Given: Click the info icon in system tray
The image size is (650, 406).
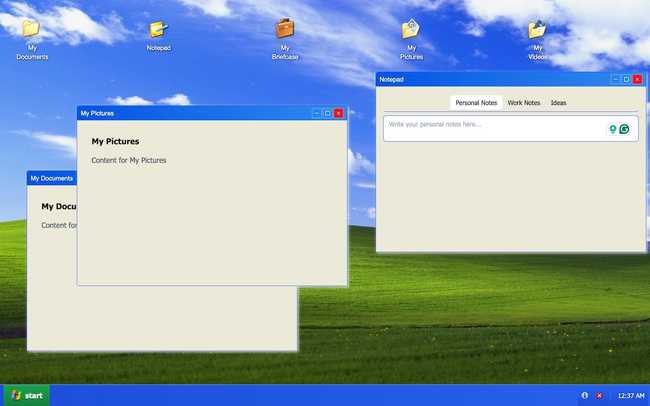Looking at the screenshot, I should (x=585, y=395).
